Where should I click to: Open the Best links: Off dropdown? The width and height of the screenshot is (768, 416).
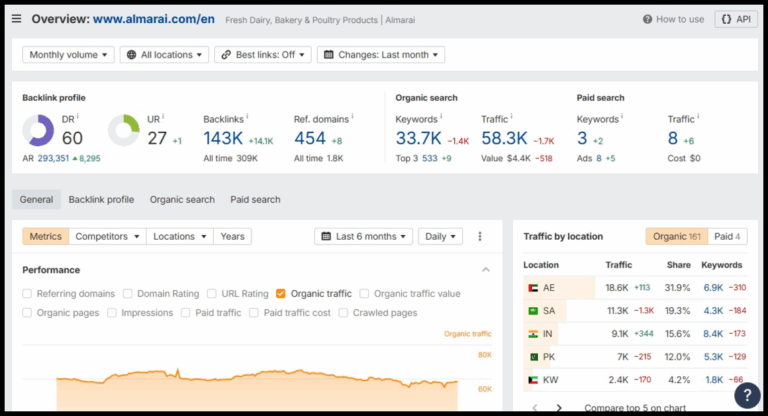(263, 55)
